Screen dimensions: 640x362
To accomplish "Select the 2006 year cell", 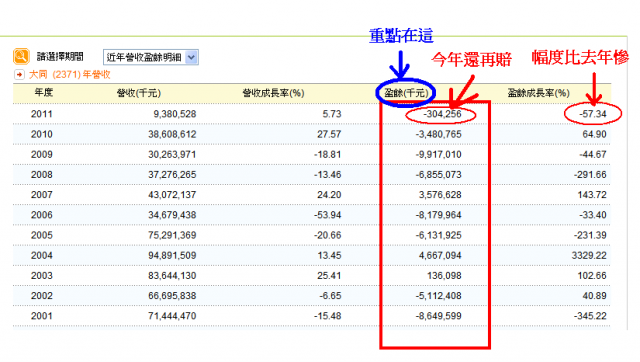I will point(42,215).
